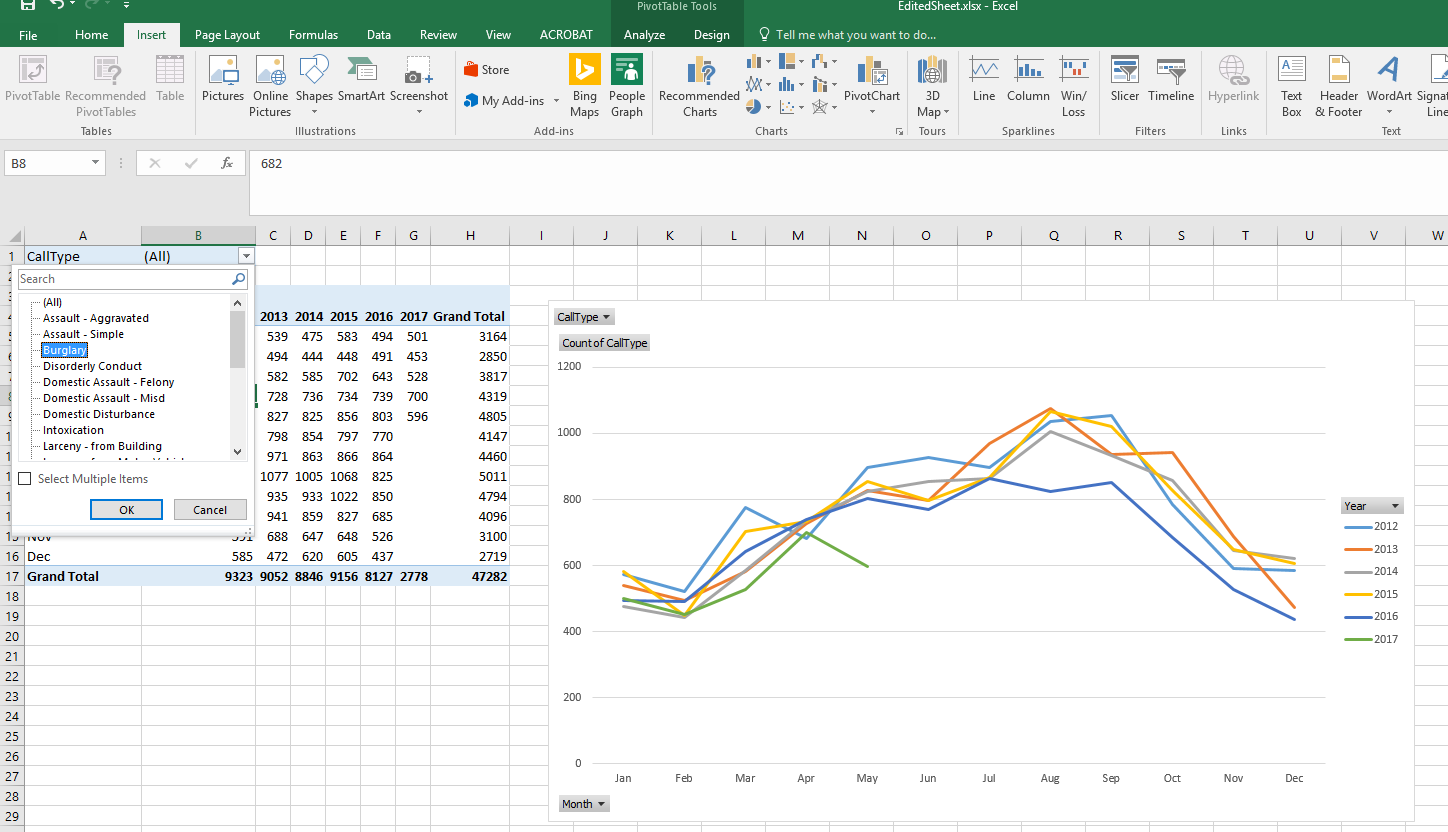Insert a Hyperlink

point(1233,84)
